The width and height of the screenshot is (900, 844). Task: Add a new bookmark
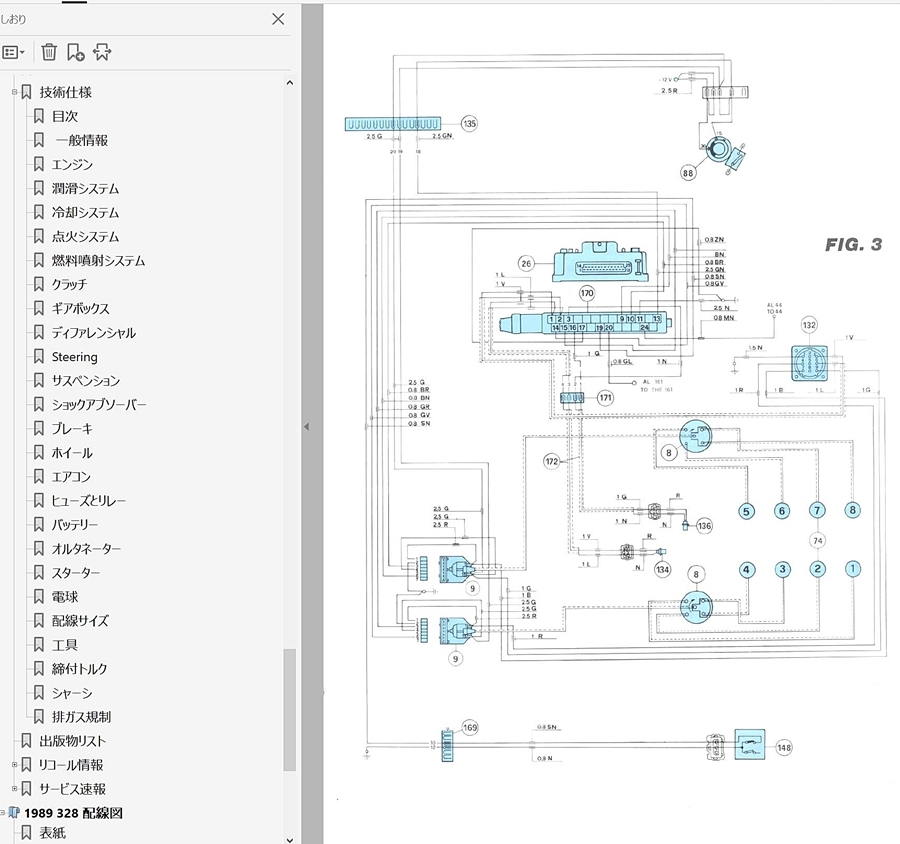click(x=75, y=52)
